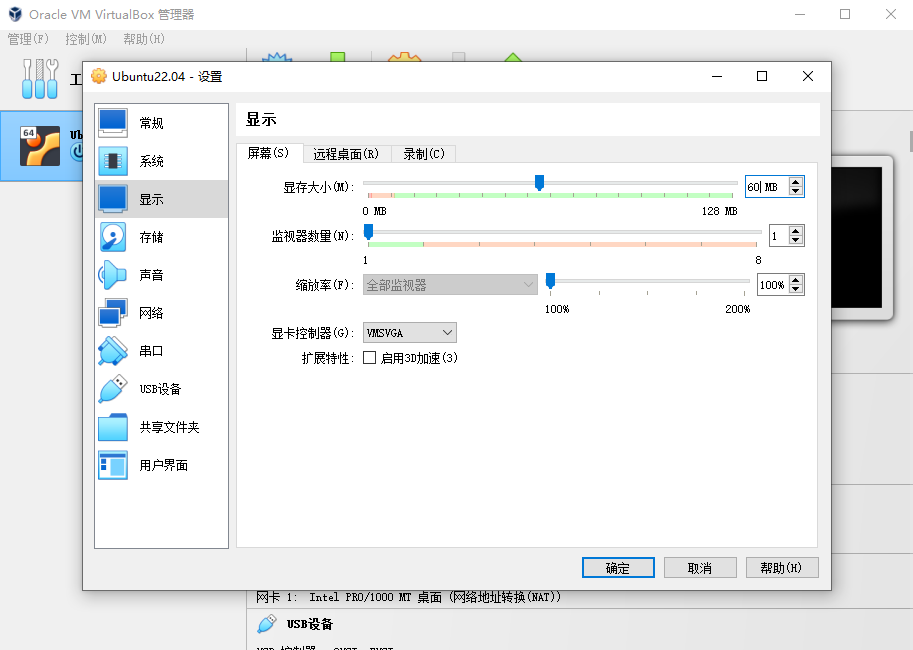Select the USB设备 settings icon
Screen dimensions: 913x650
(x=113, y=389)
